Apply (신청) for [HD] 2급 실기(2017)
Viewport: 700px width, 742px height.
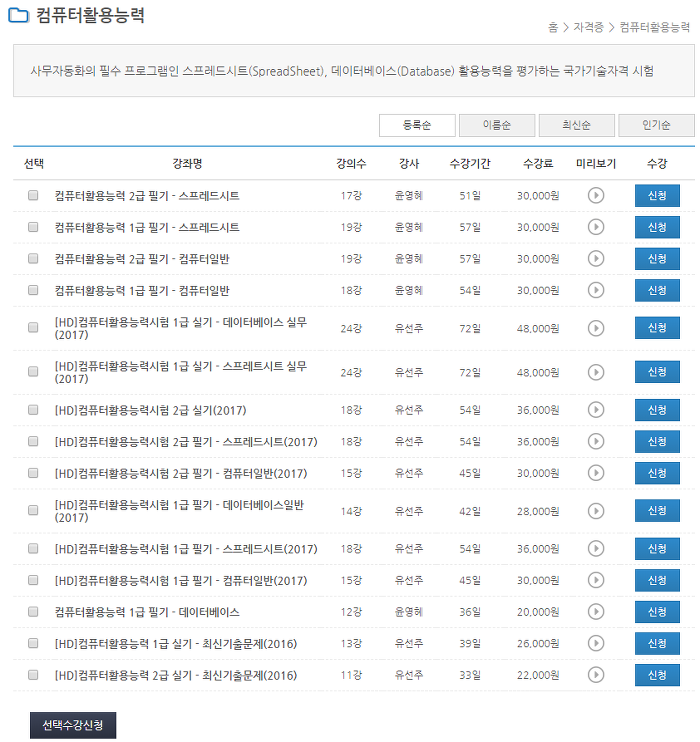(657, 410)
